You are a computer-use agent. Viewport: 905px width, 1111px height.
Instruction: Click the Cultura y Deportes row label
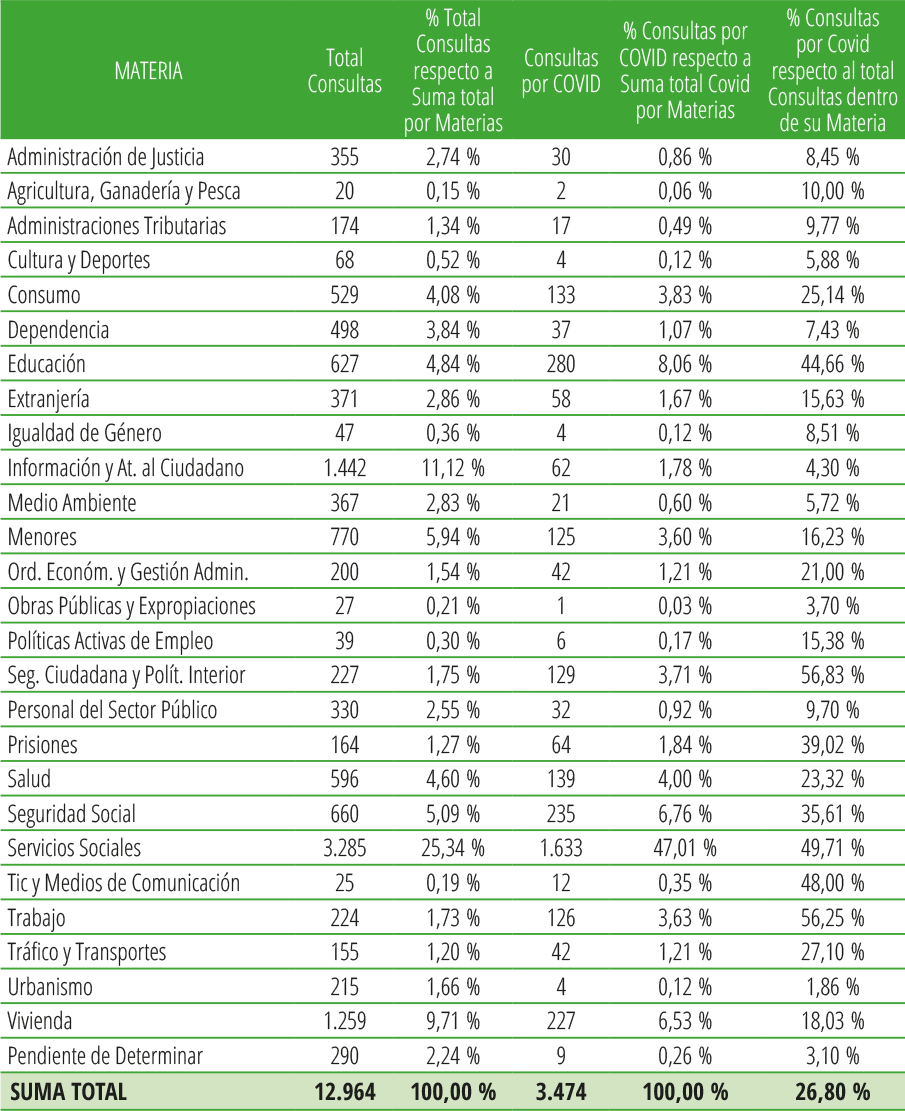click(x=79, y=261)
